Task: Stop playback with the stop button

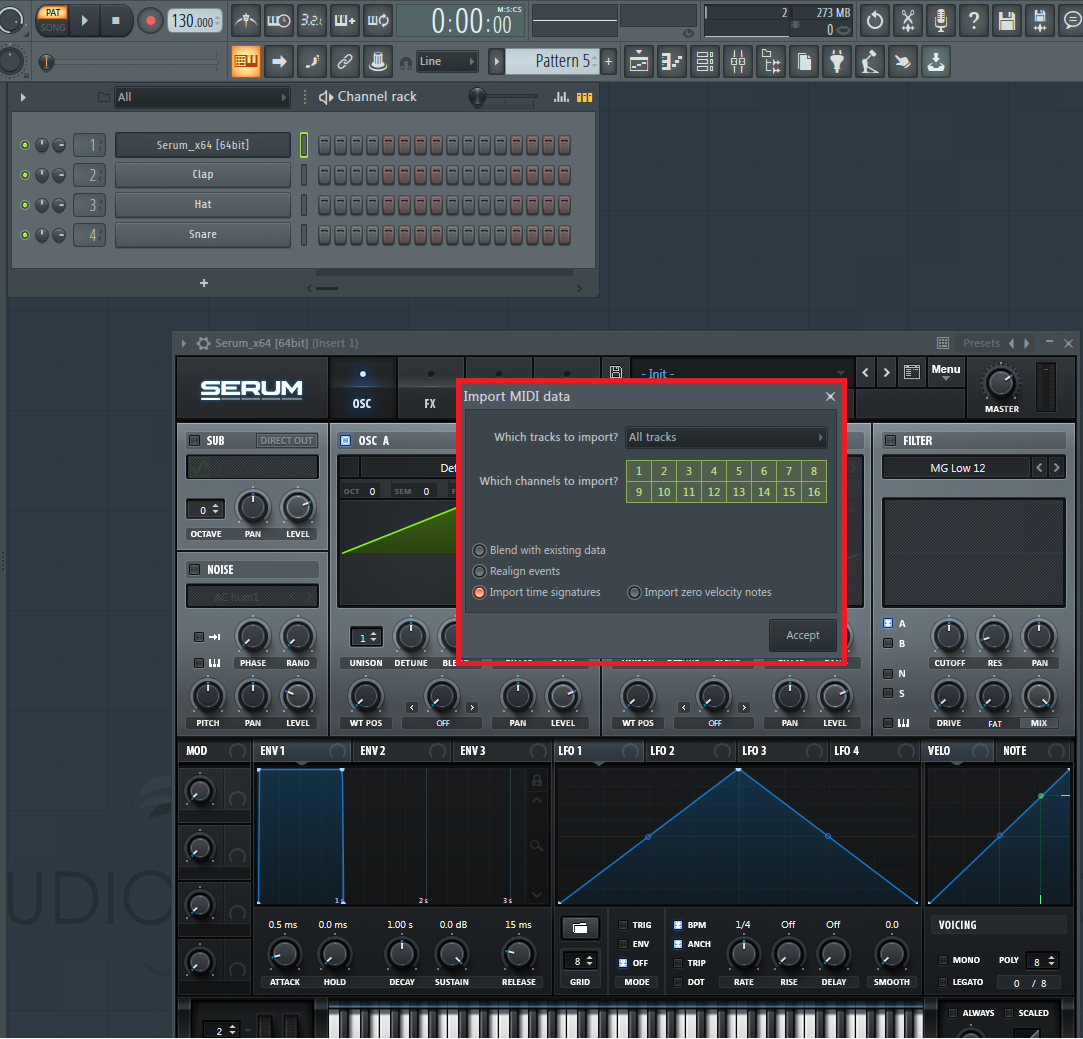Action: click(116, 21)
